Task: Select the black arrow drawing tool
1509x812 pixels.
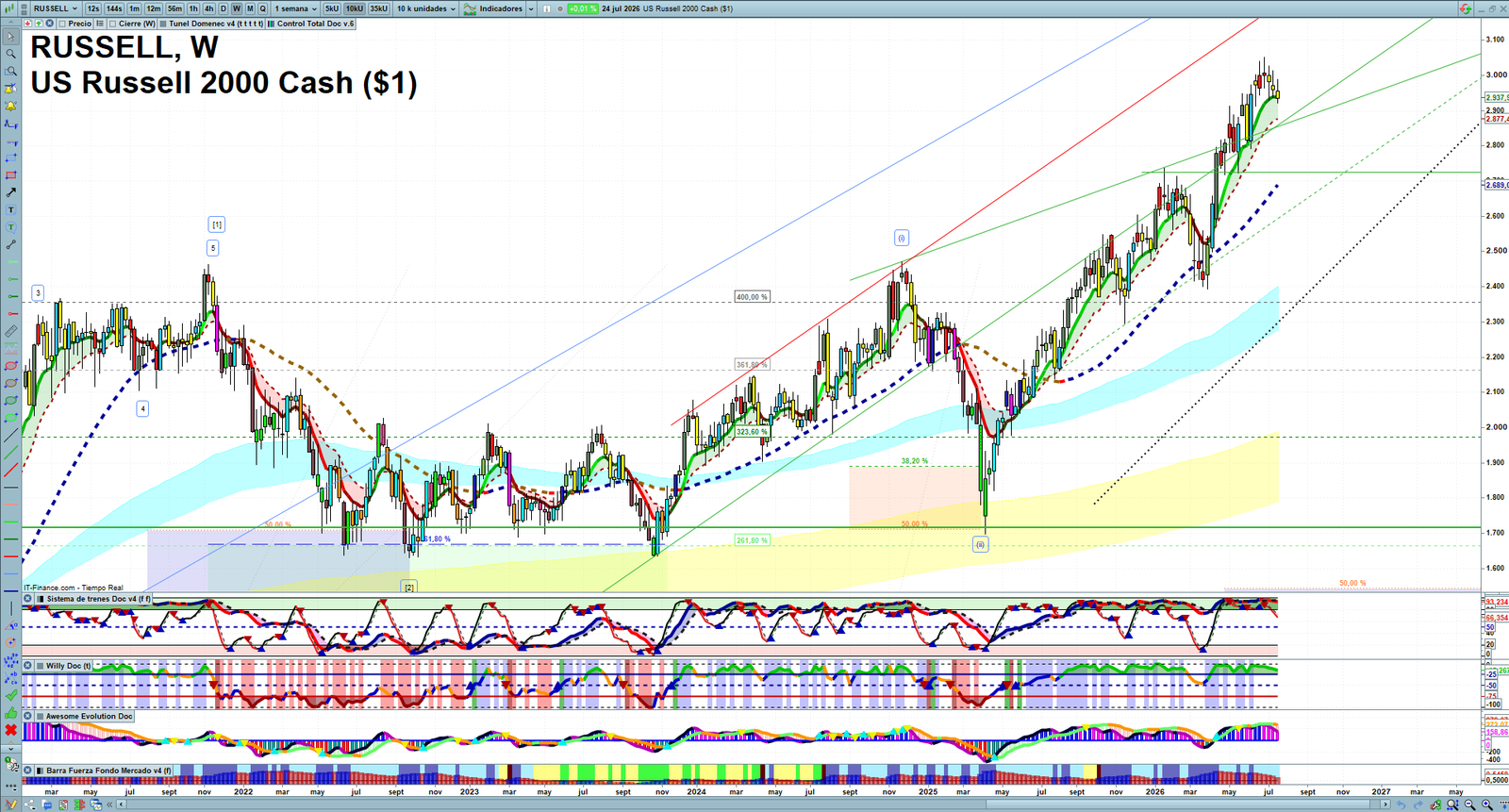Action: tap(10, 191)
